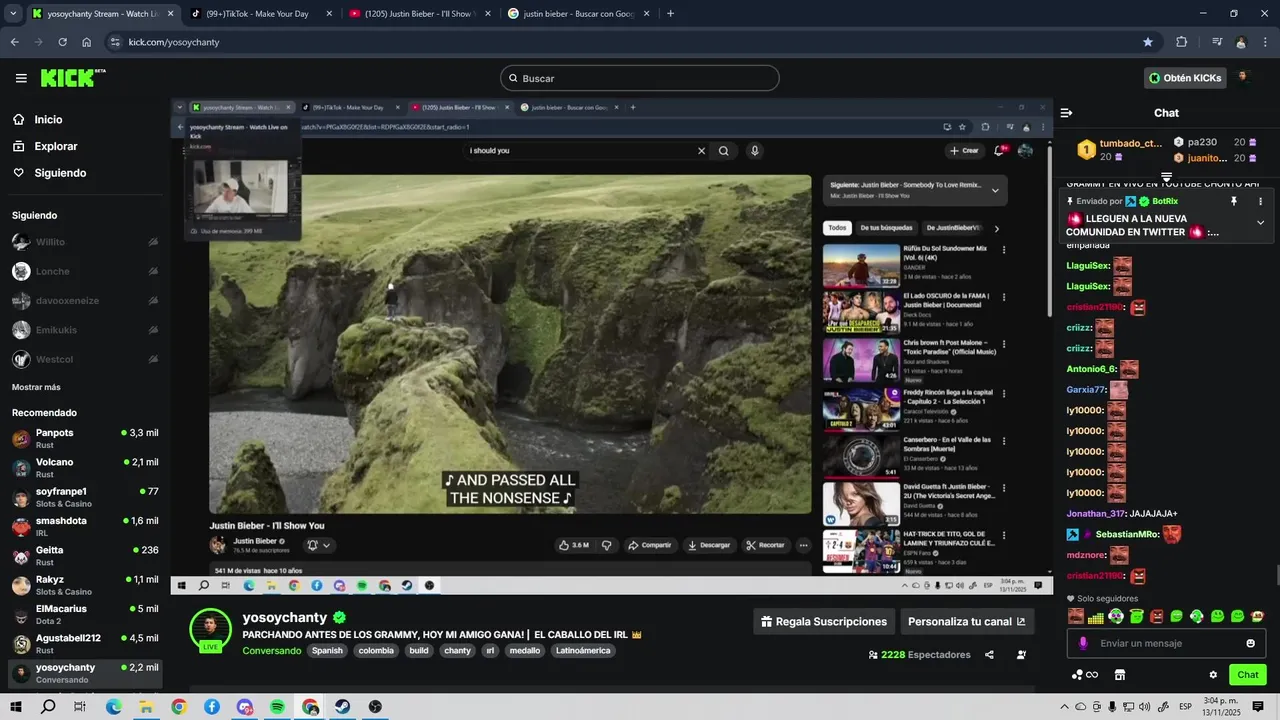Click the Spanish tag chip
Screen dimensions: 1280x720
(327, 651)
